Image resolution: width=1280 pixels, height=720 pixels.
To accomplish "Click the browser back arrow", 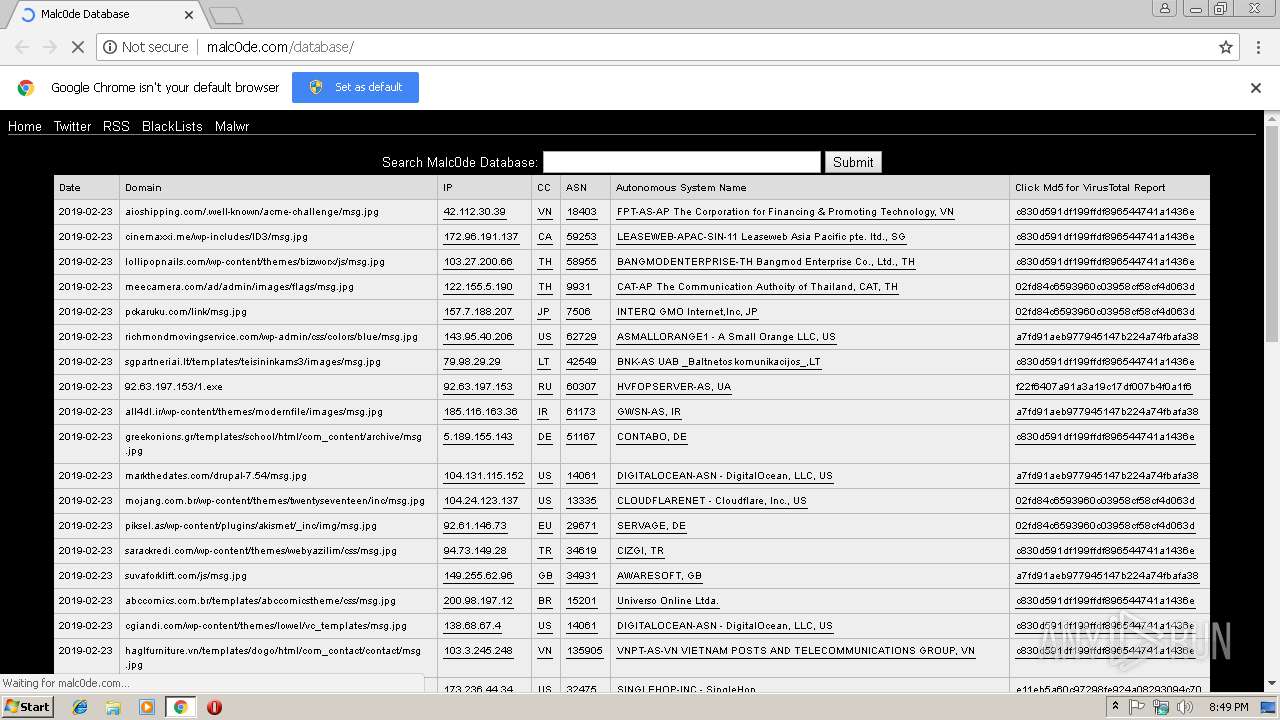I will coord(22,47).
